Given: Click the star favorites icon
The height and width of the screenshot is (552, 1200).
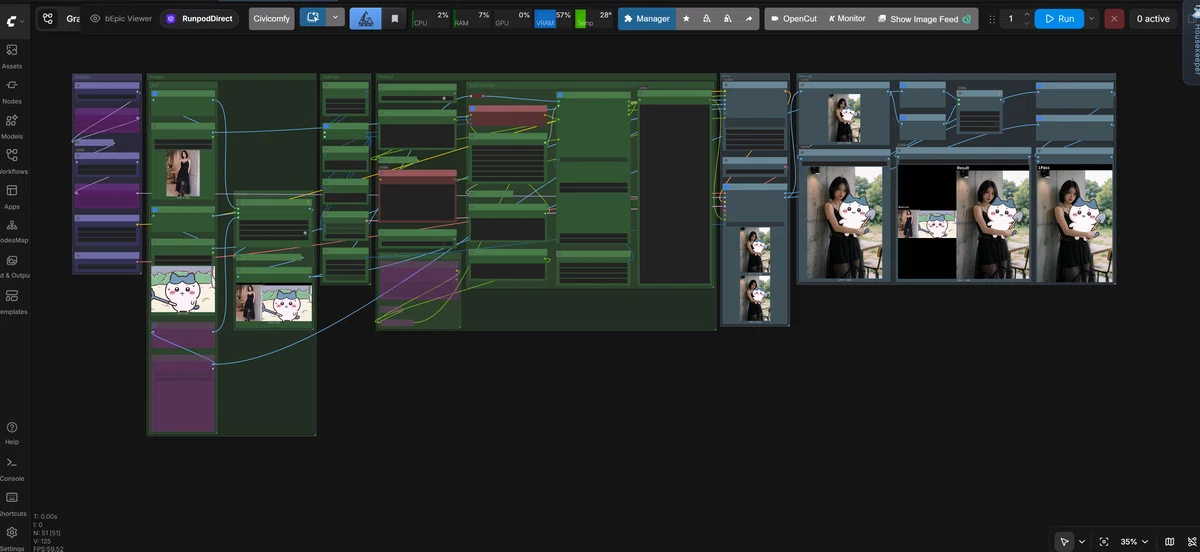Looking at the screenshot, I should click(x=686, y=19).
